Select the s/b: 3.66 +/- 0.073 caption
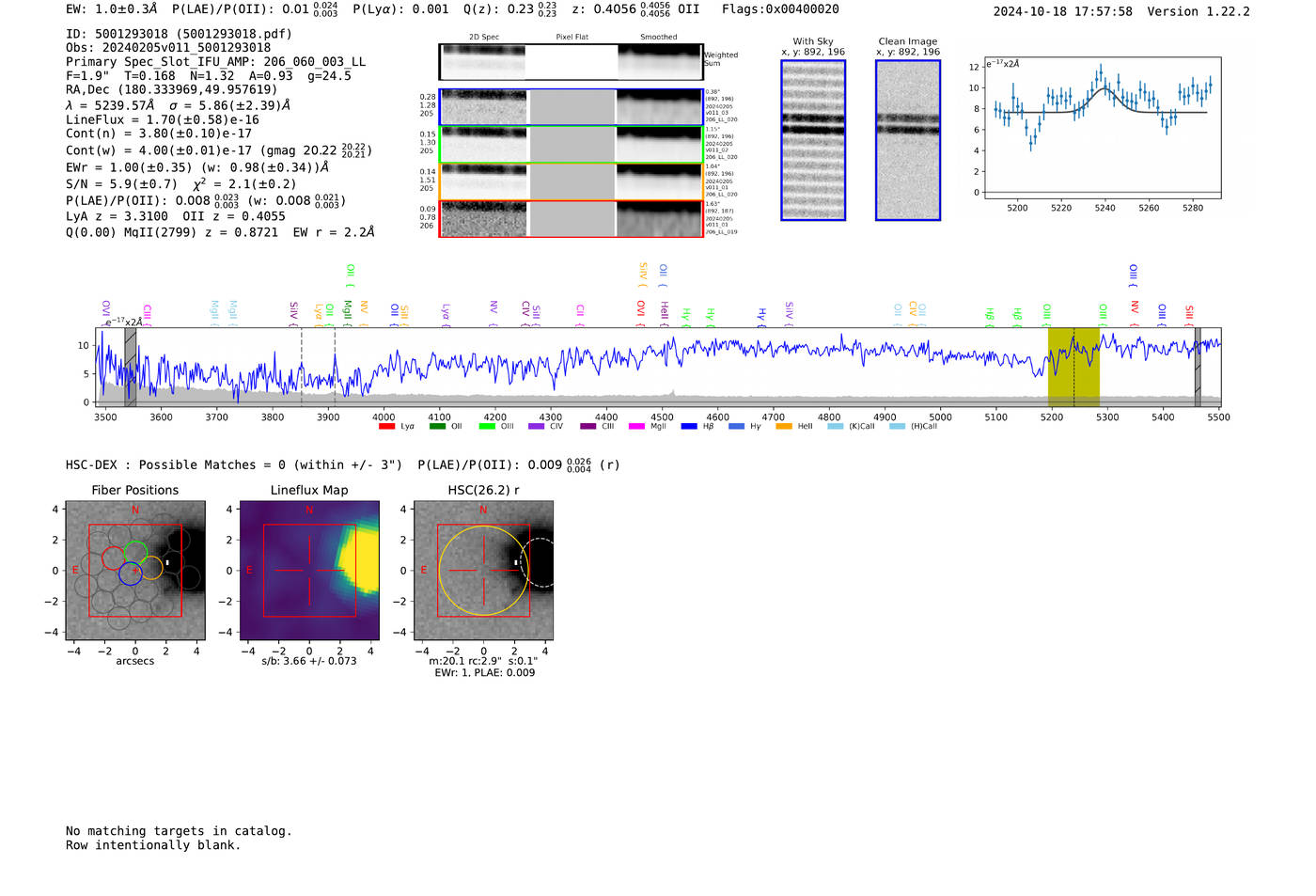The image size is (1316, 896). click(x=309, y=661)
